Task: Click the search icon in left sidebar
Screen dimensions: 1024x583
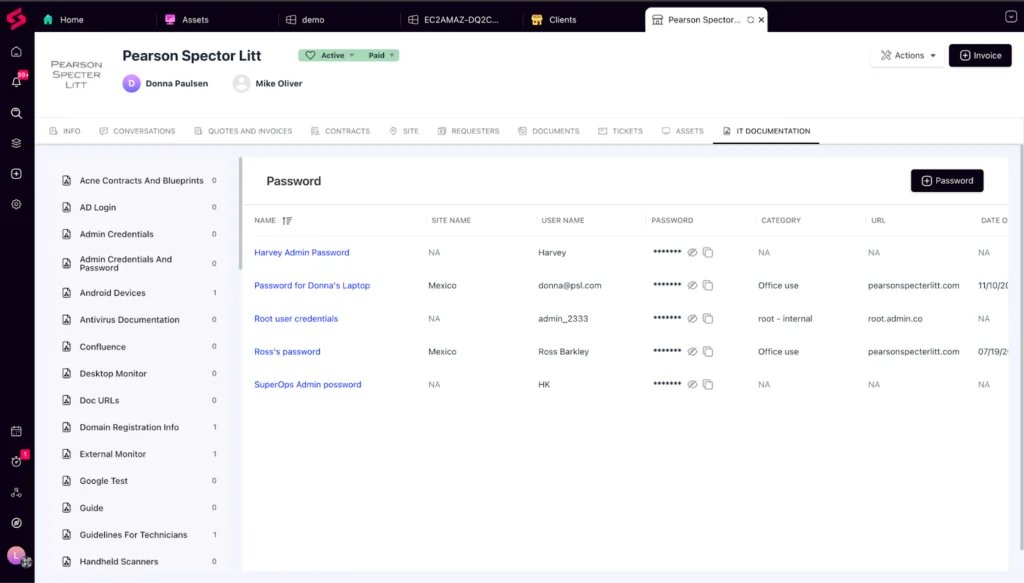Action: point(16,113)
